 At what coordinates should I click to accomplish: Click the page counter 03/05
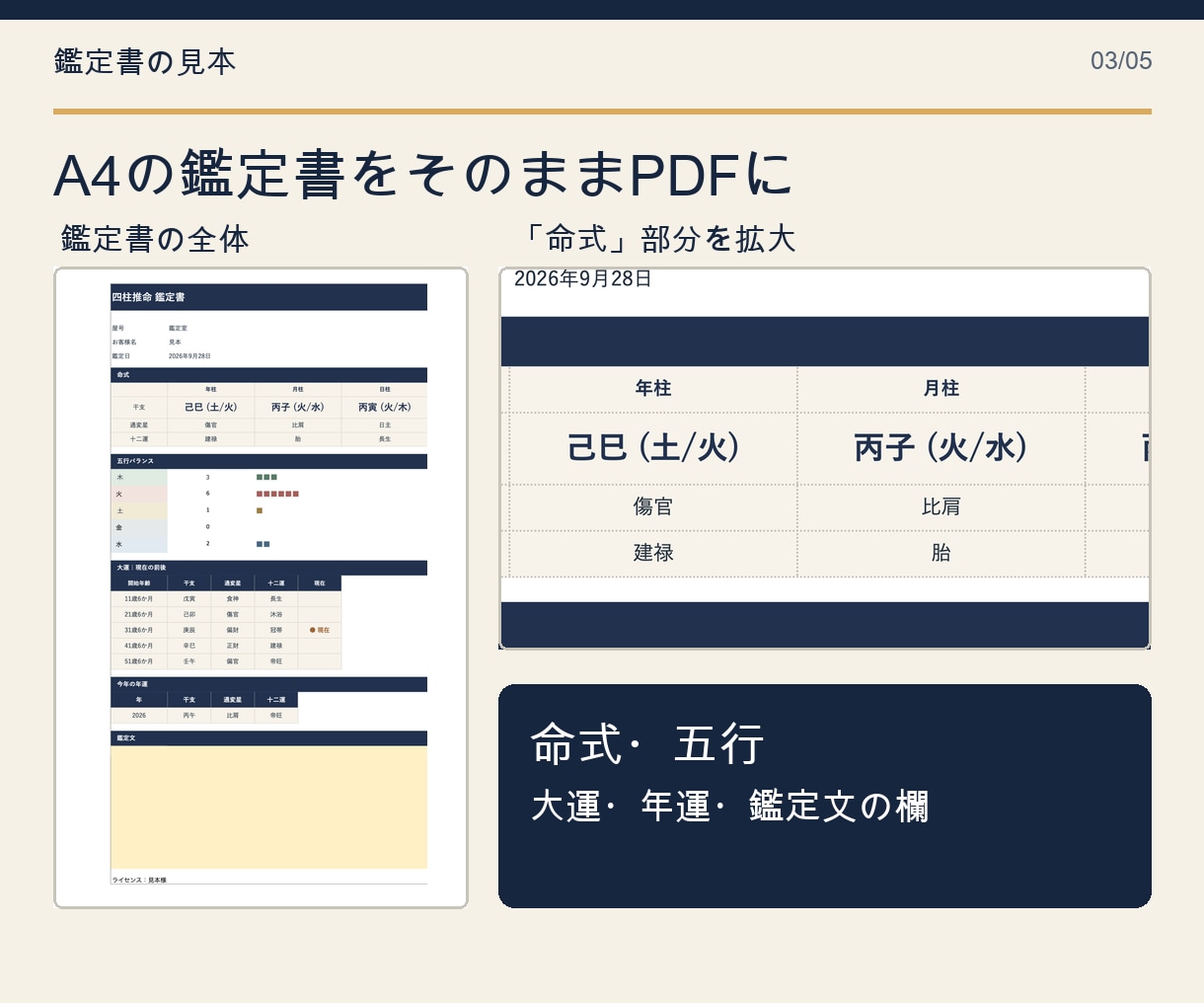point(1121,60)
